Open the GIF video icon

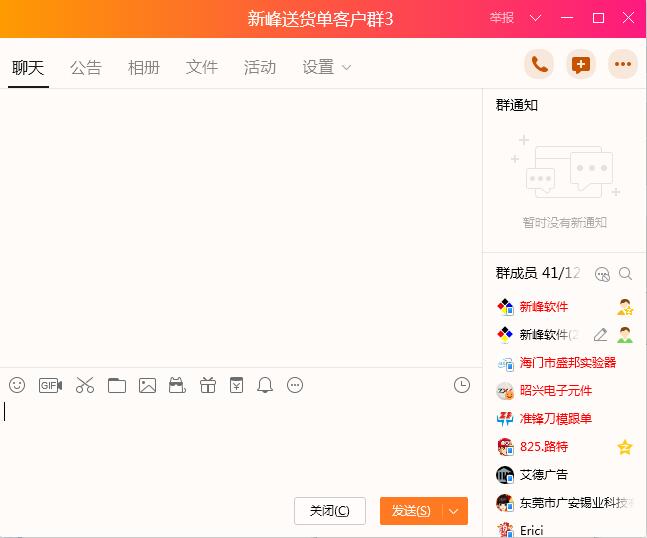50,385
